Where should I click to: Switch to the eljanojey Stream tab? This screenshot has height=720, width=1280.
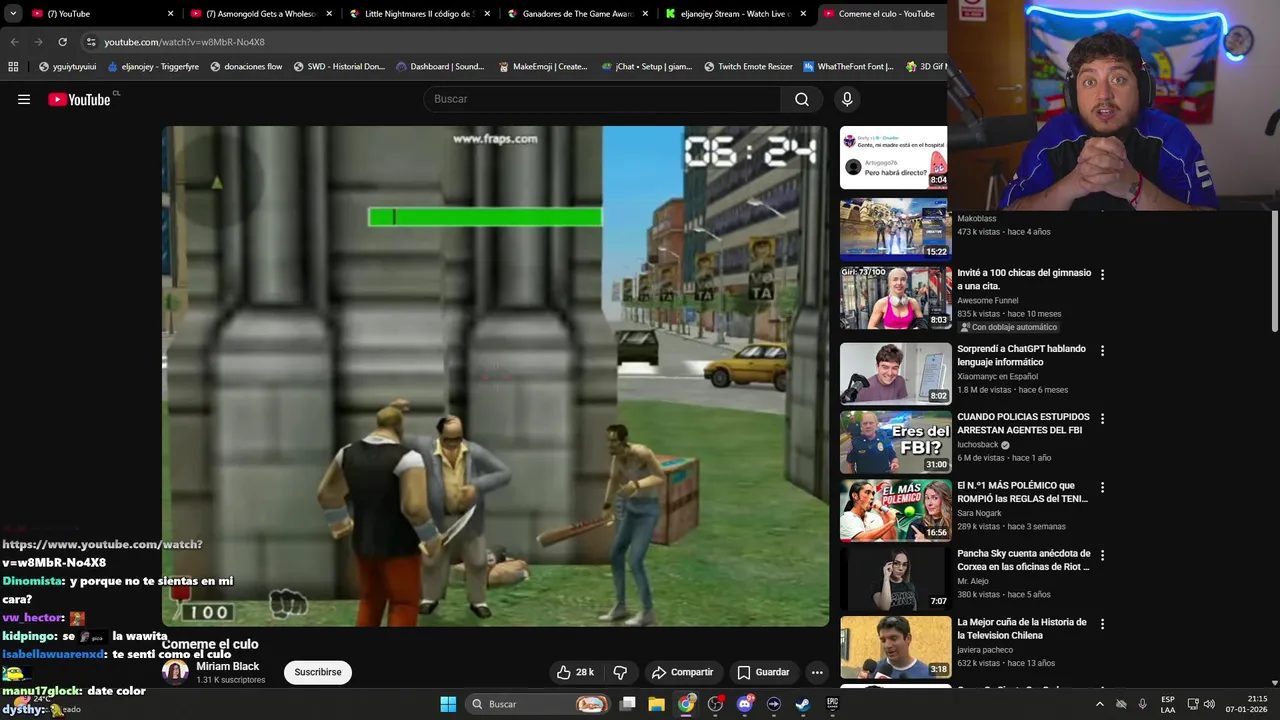[735, 14]
